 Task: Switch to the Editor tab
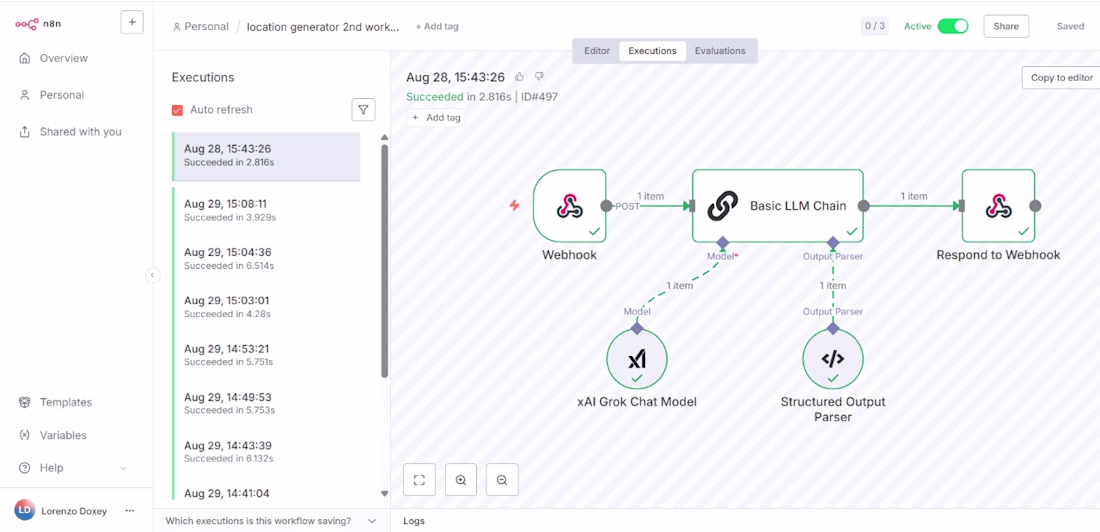pos(597,51)
